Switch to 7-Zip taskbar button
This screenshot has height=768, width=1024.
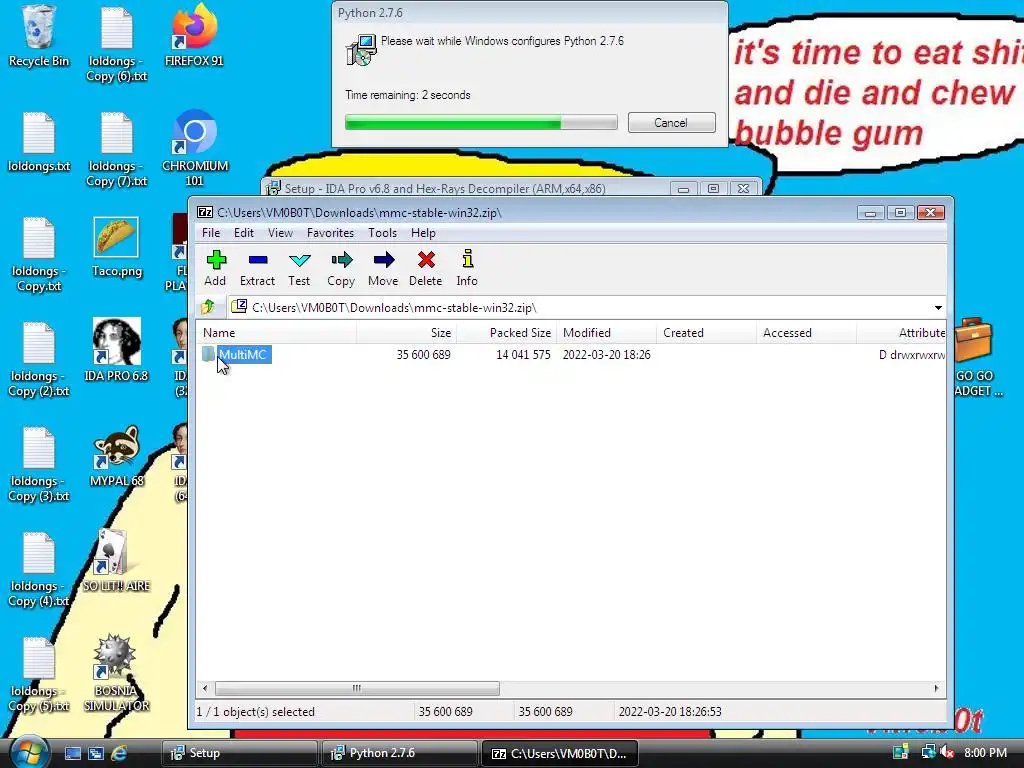tap(560, 753)
